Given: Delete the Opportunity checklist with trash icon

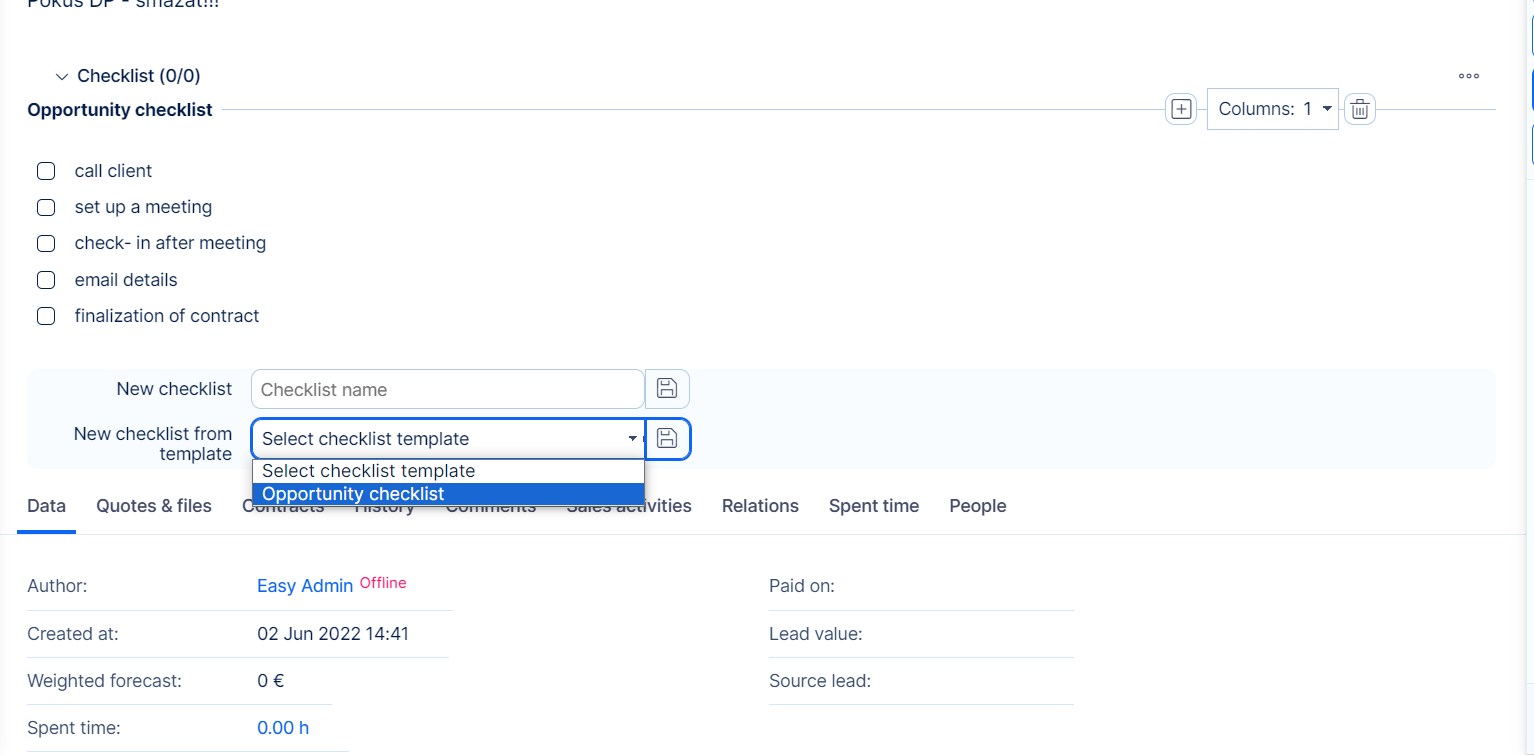Looking at the screenshot, I should [x=1359, y=110].
